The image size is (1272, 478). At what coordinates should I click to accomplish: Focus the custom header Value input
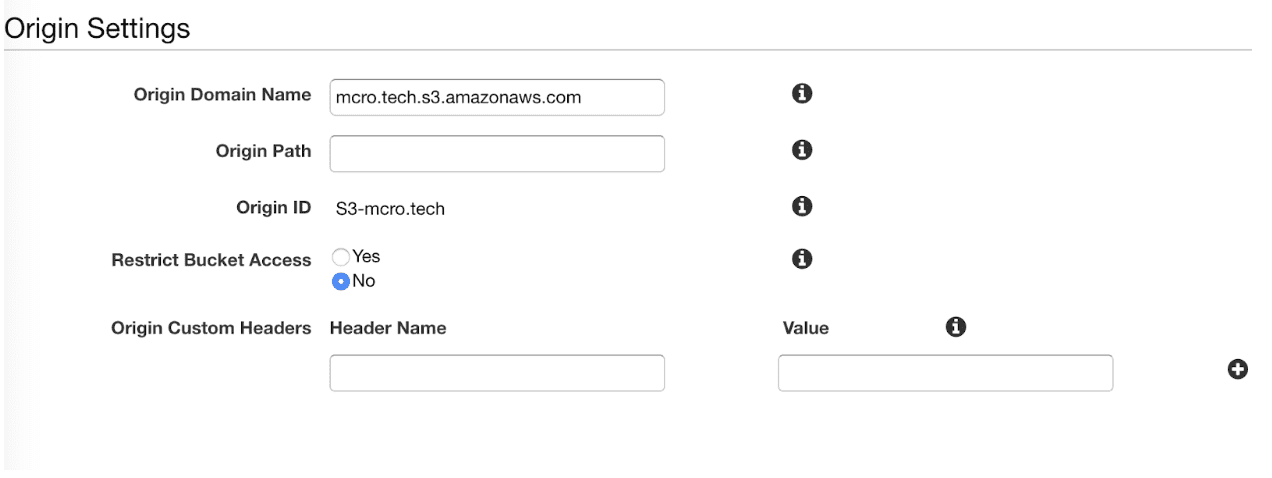coord(945,373)
